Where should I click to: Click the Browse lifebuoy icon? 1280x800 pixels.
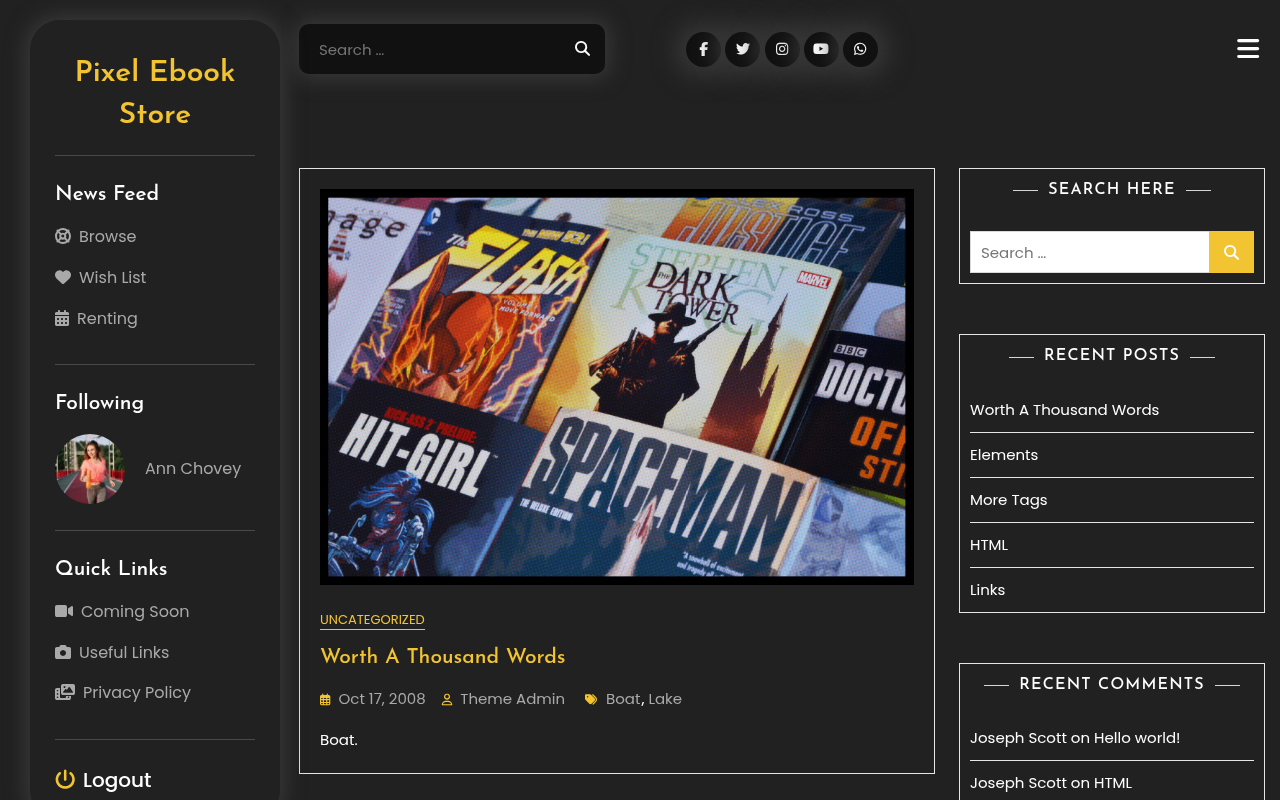(63, 236)
